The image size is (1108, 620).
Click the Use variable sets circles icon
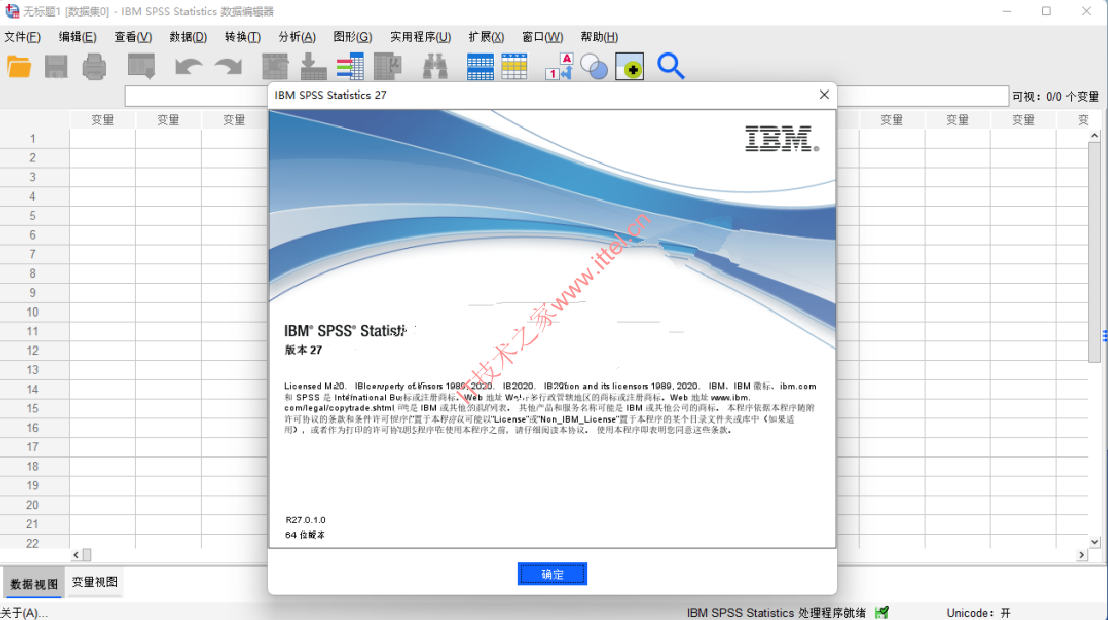594,67
